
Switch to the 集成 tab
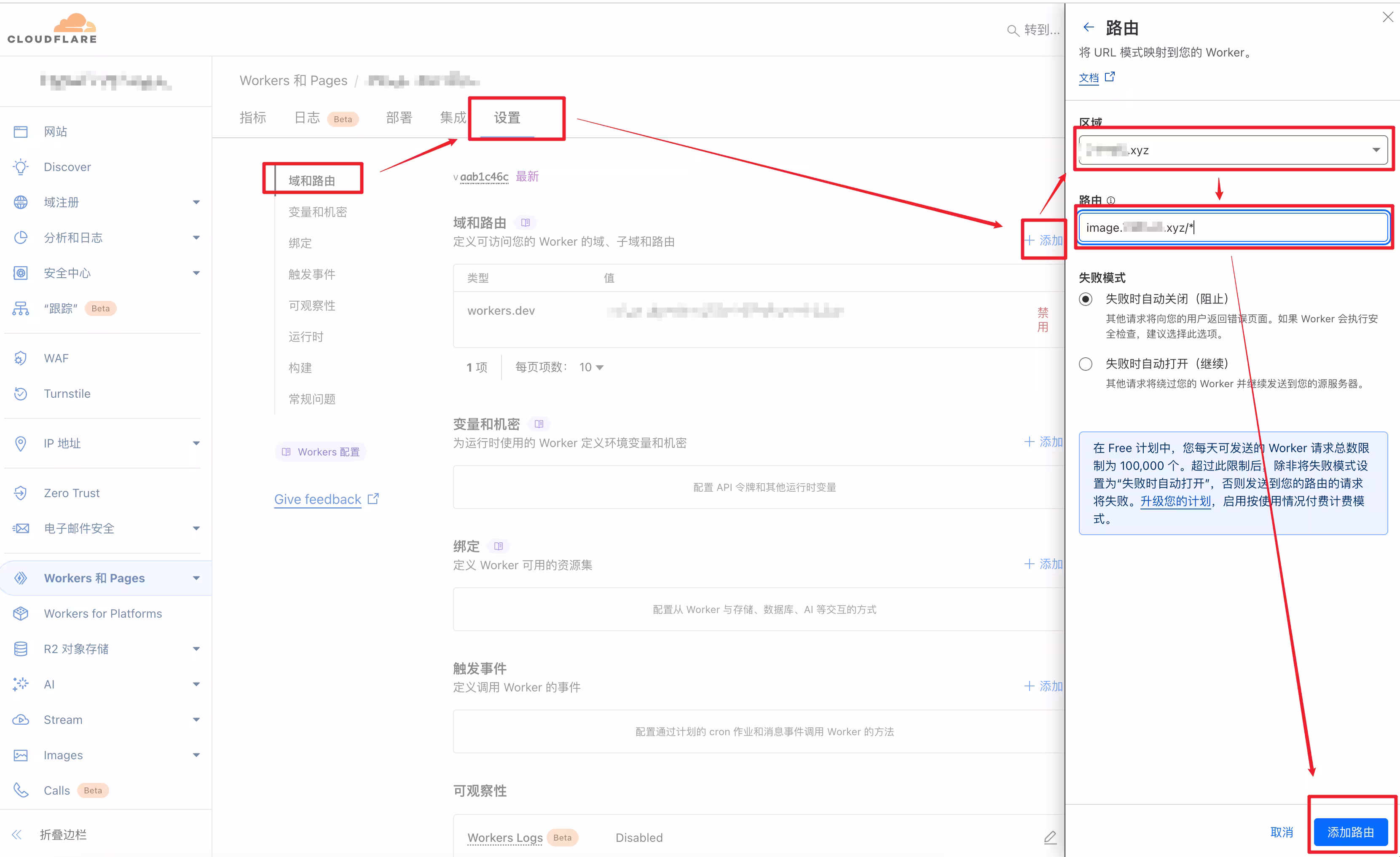point(453,118)
